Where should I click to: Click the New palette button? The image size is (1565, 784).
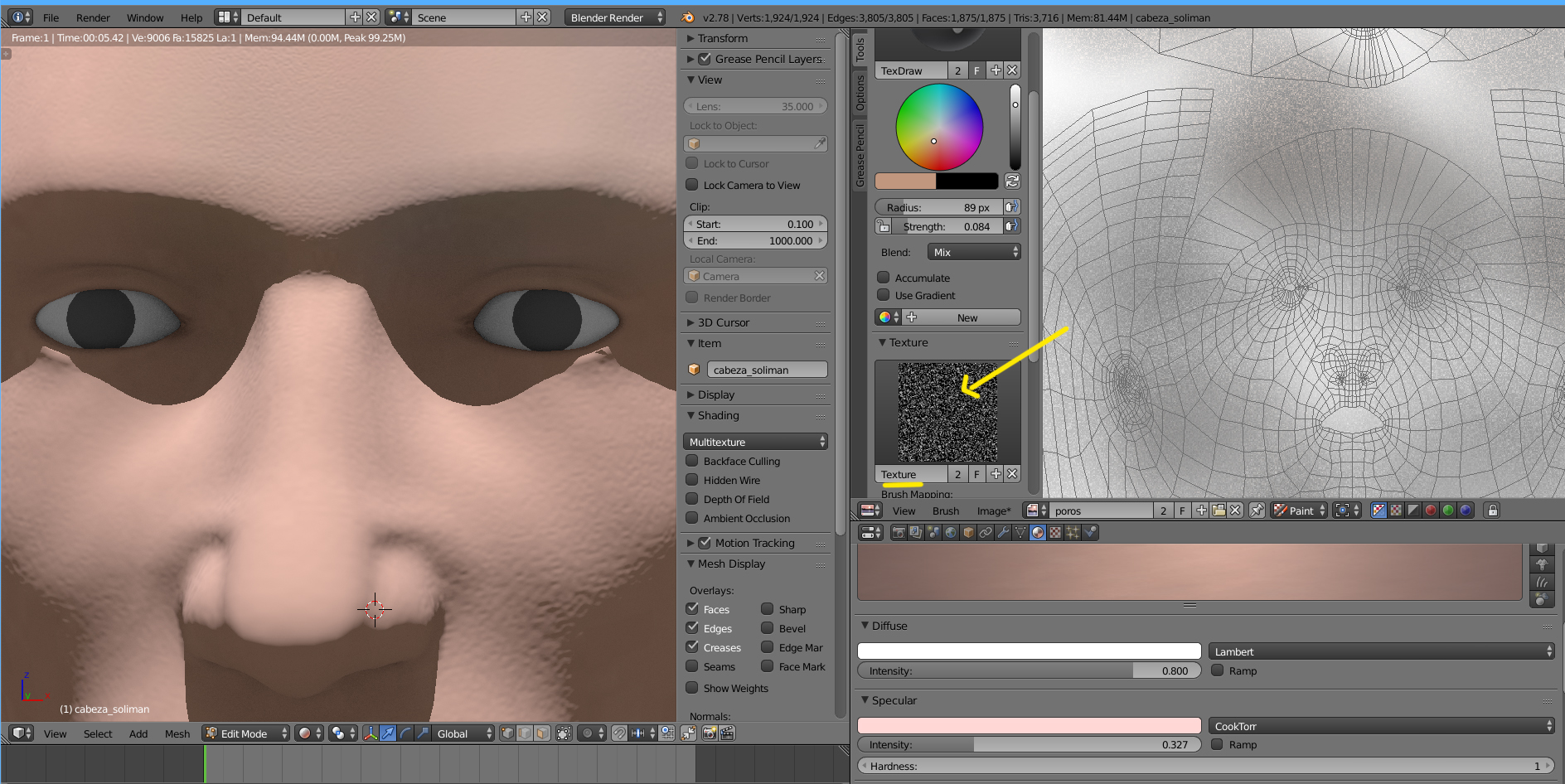(x=967, y=317)
